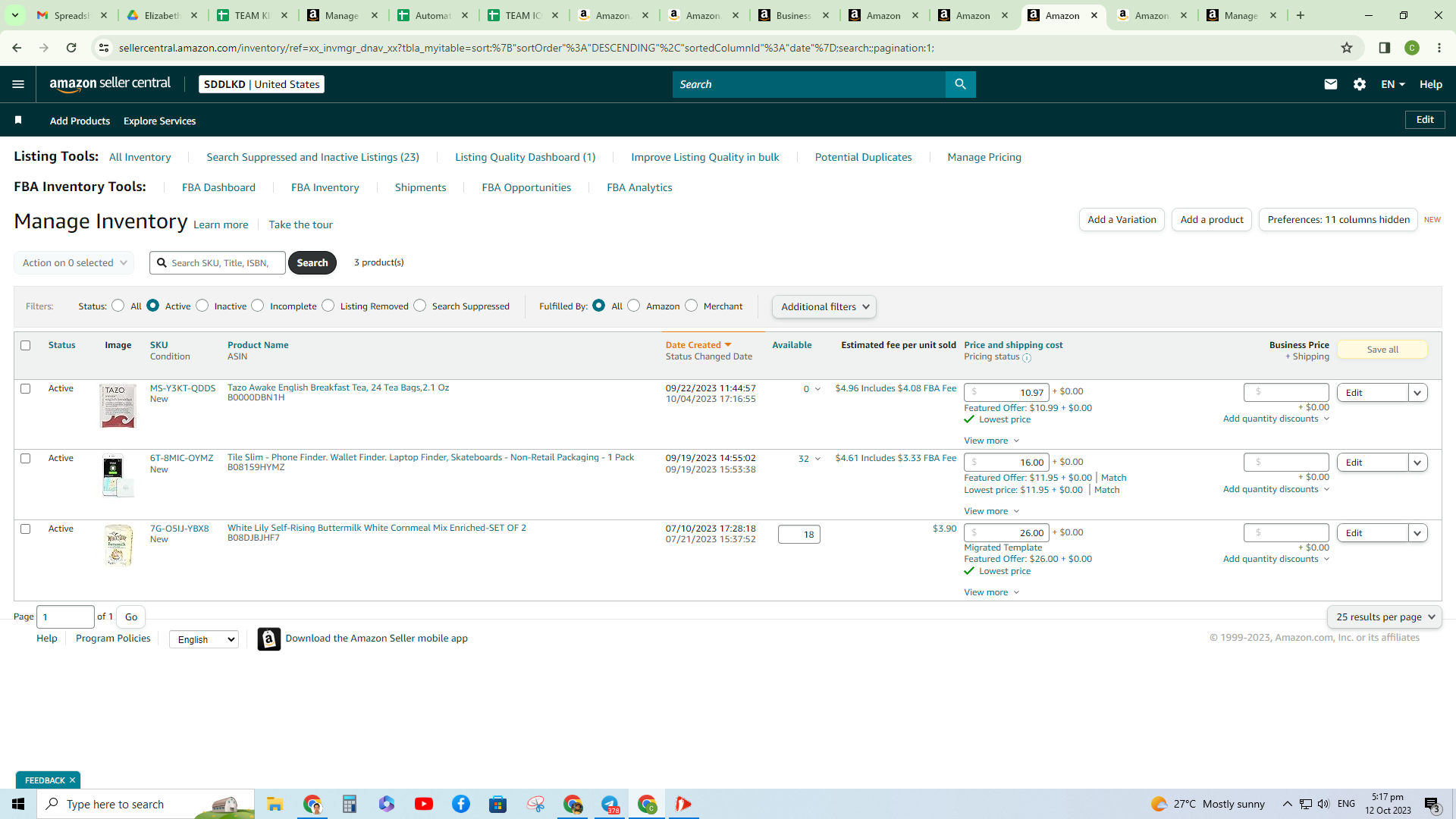Click the bookmark flag icon
The height and width of the screenshot is (819, 1456).
(18, 120)
